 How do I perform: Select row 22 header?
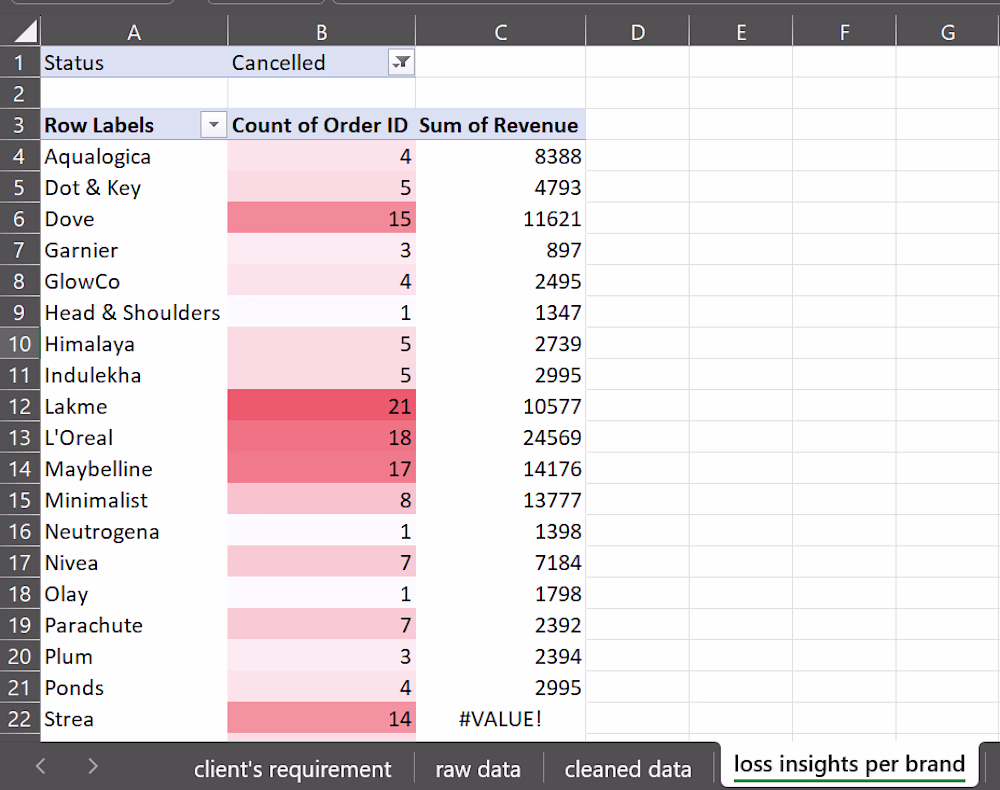[x=20, y=719]
